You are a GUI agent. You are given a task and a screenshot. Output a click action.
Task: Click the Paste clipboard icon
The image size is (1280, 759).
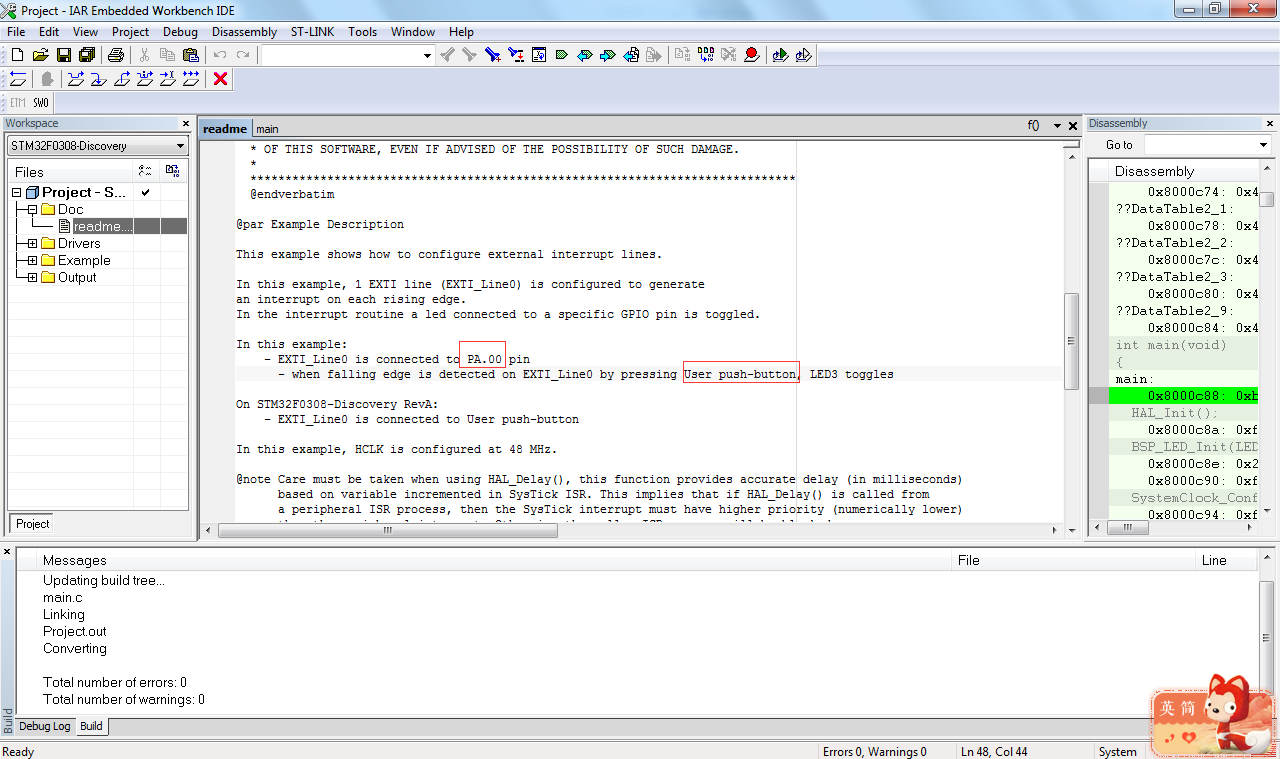[191, 55]
